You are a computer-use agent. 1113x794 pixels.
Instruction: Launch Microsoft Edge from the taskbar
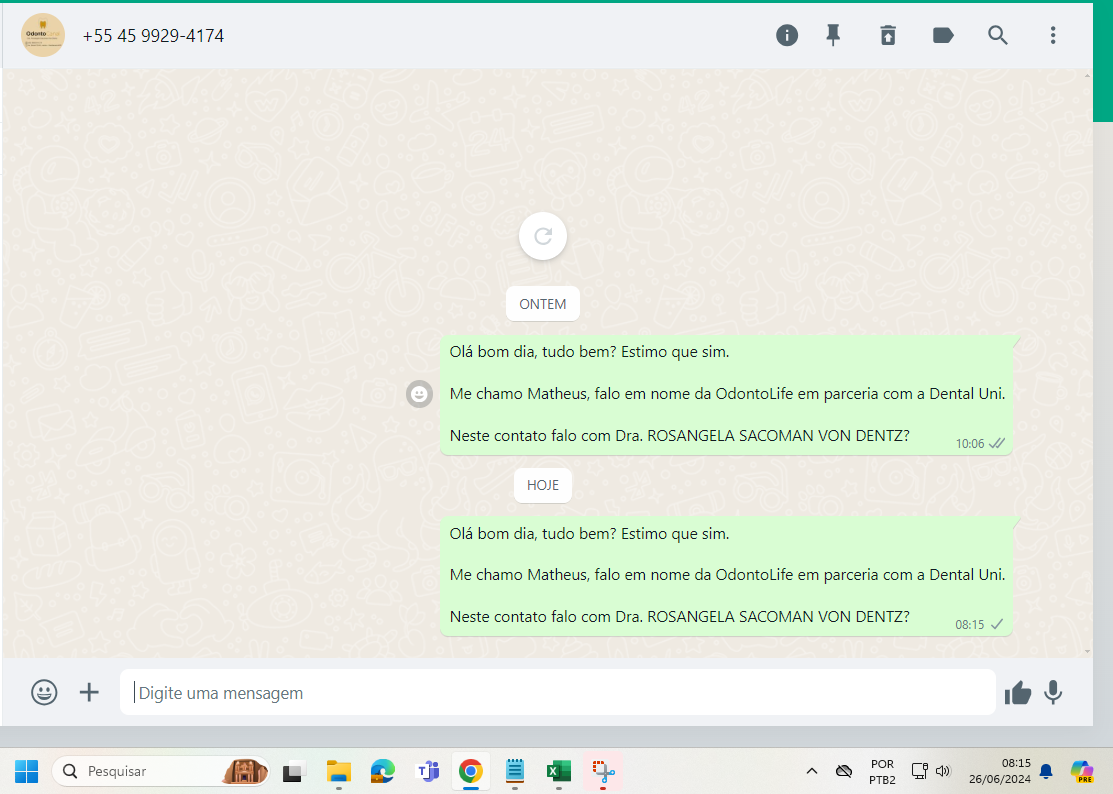click(383, 771)
